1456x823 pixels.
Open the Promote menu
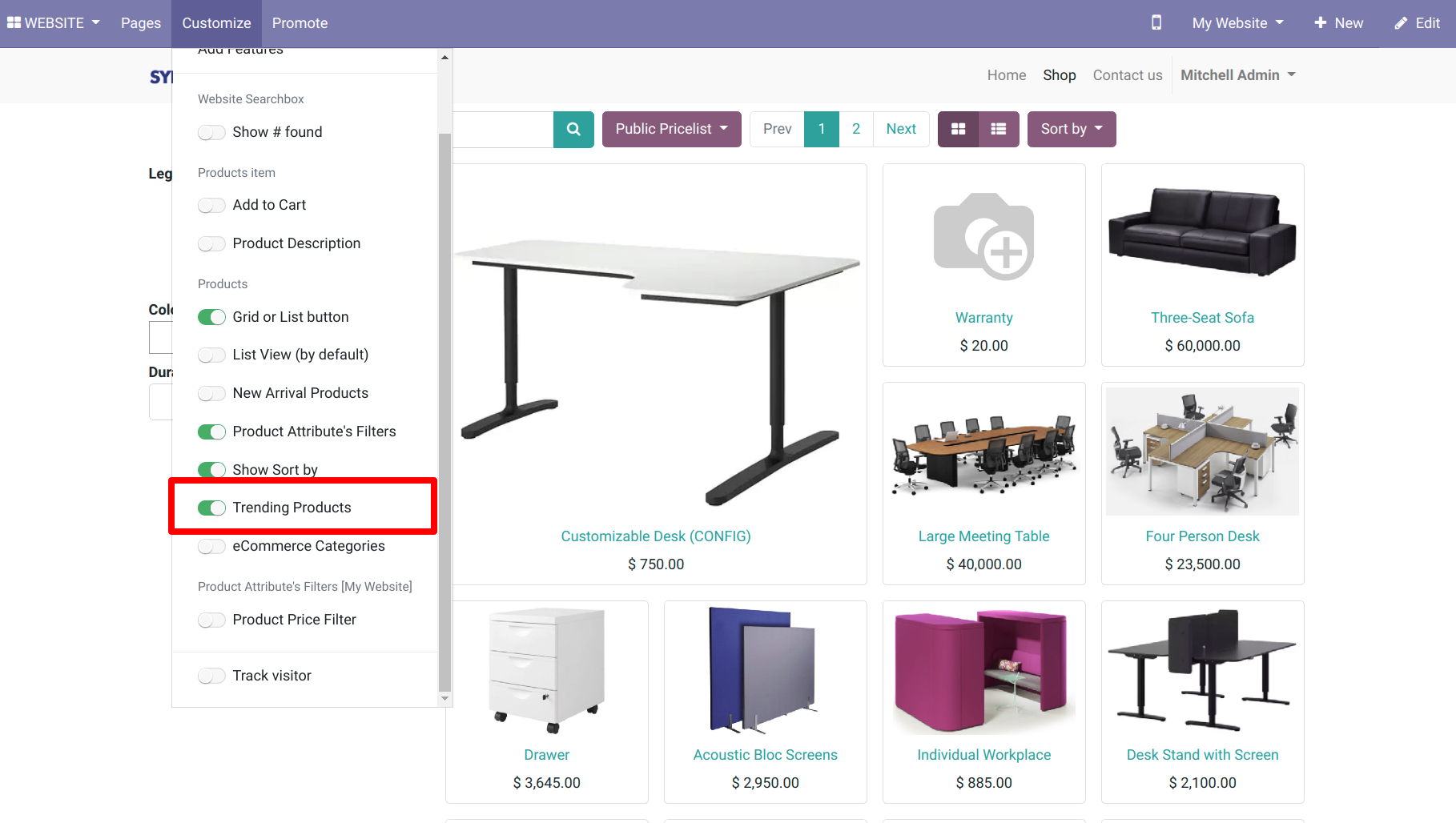tap(300, 23)
